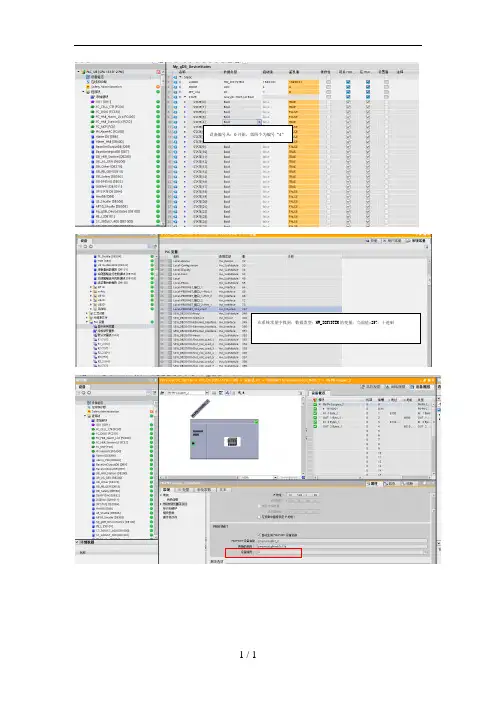Image resolution: width=496 pixels, height=702 pixels.
Task: Select PROFINET接口 [X1] in inspector navigation
Action: (x=175, y=504)
